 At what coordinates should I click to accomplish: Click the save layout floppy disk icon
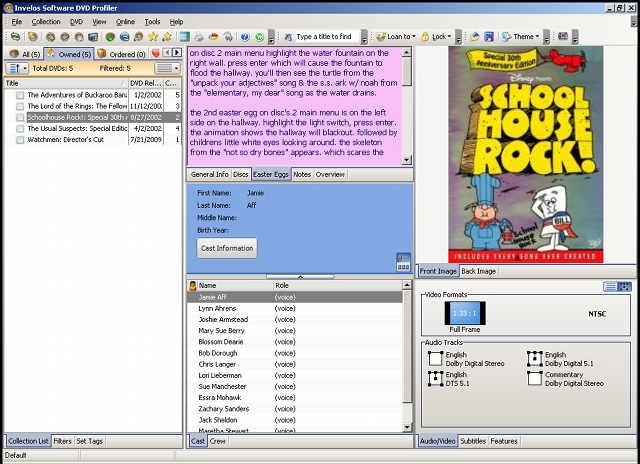(489, 37)
